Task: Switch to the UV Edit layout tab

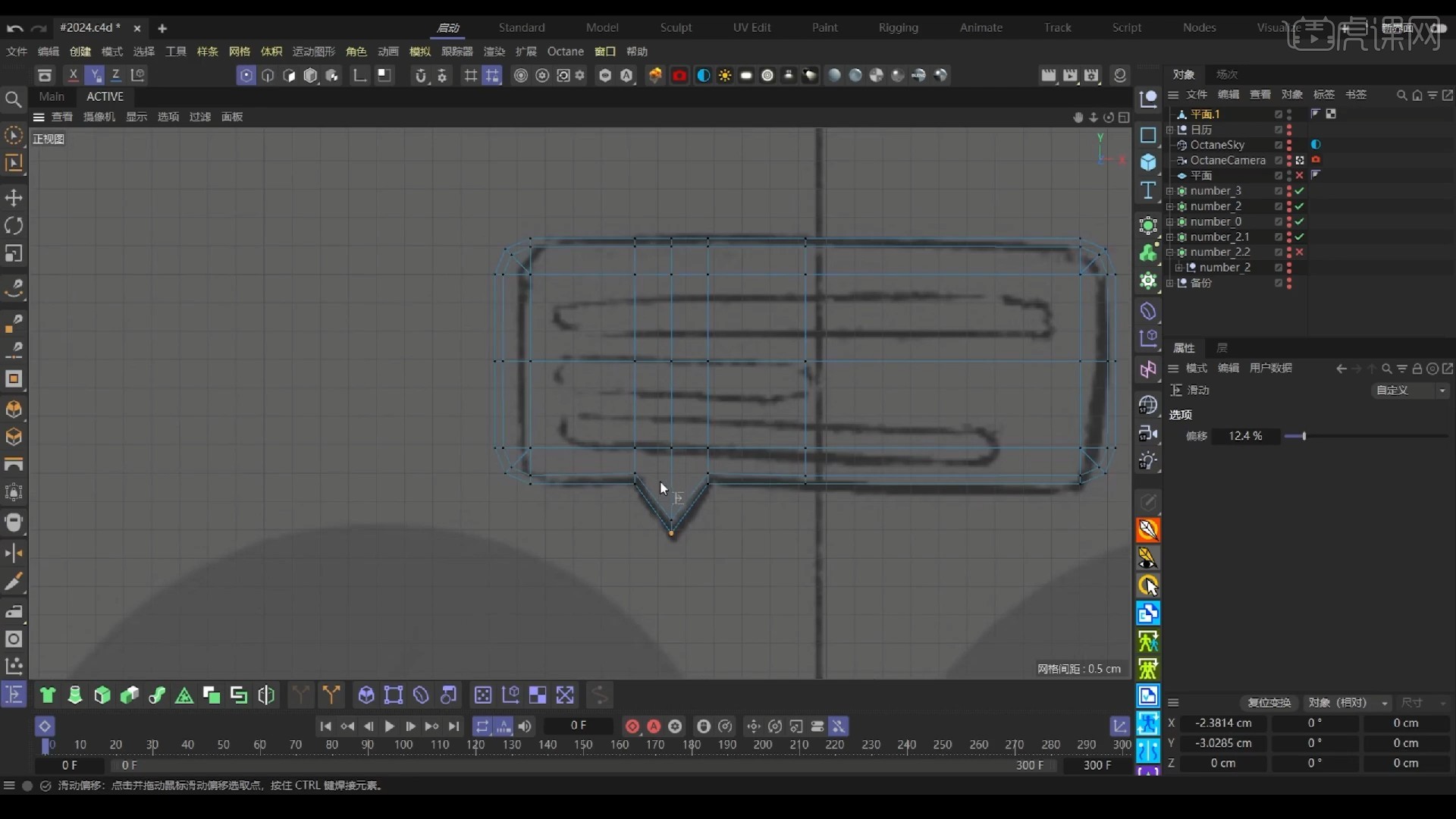Action: 752,27
